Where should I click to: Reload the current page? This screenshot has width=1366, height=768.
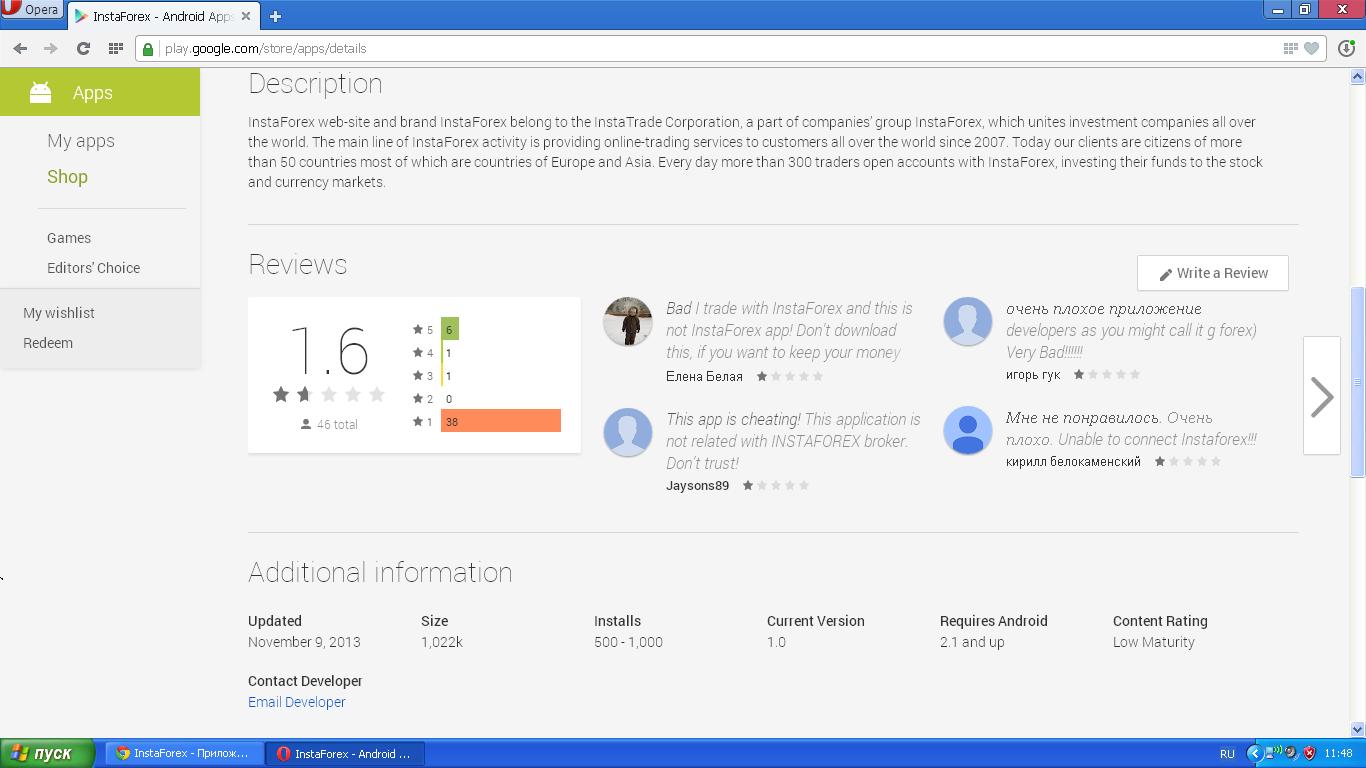[84, 48]
